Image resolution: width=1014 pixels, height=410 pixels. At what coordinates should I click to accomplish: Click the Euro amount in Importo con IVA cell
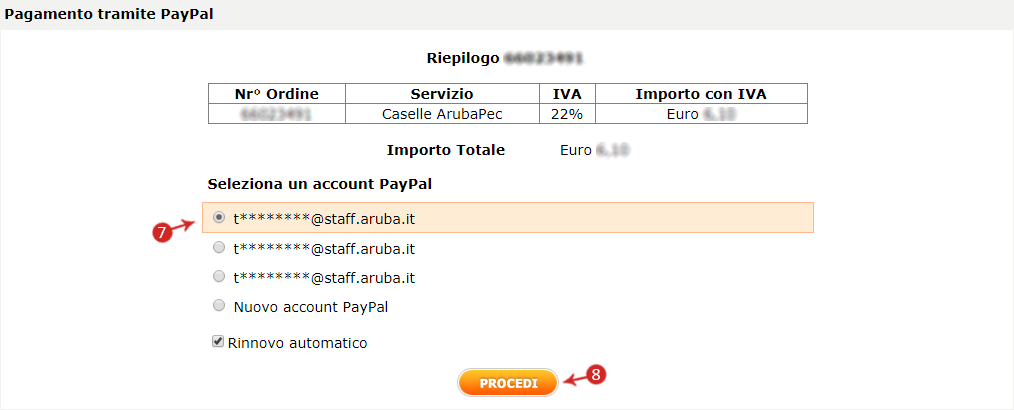(701, 114)
